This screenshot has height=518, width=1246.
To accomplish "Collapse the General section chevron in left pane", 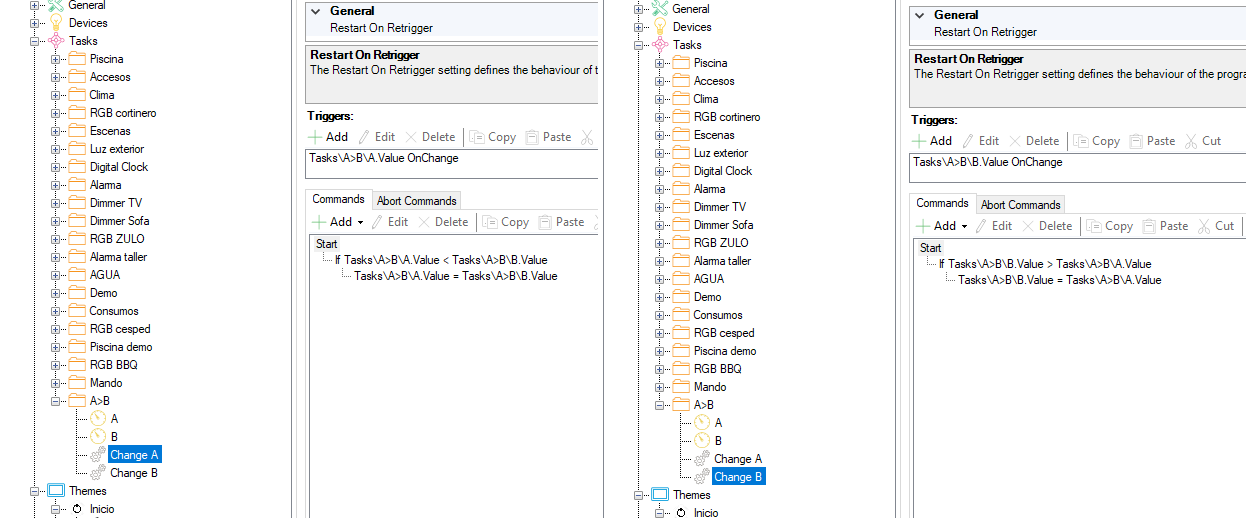I will click(x=315, y=11).
